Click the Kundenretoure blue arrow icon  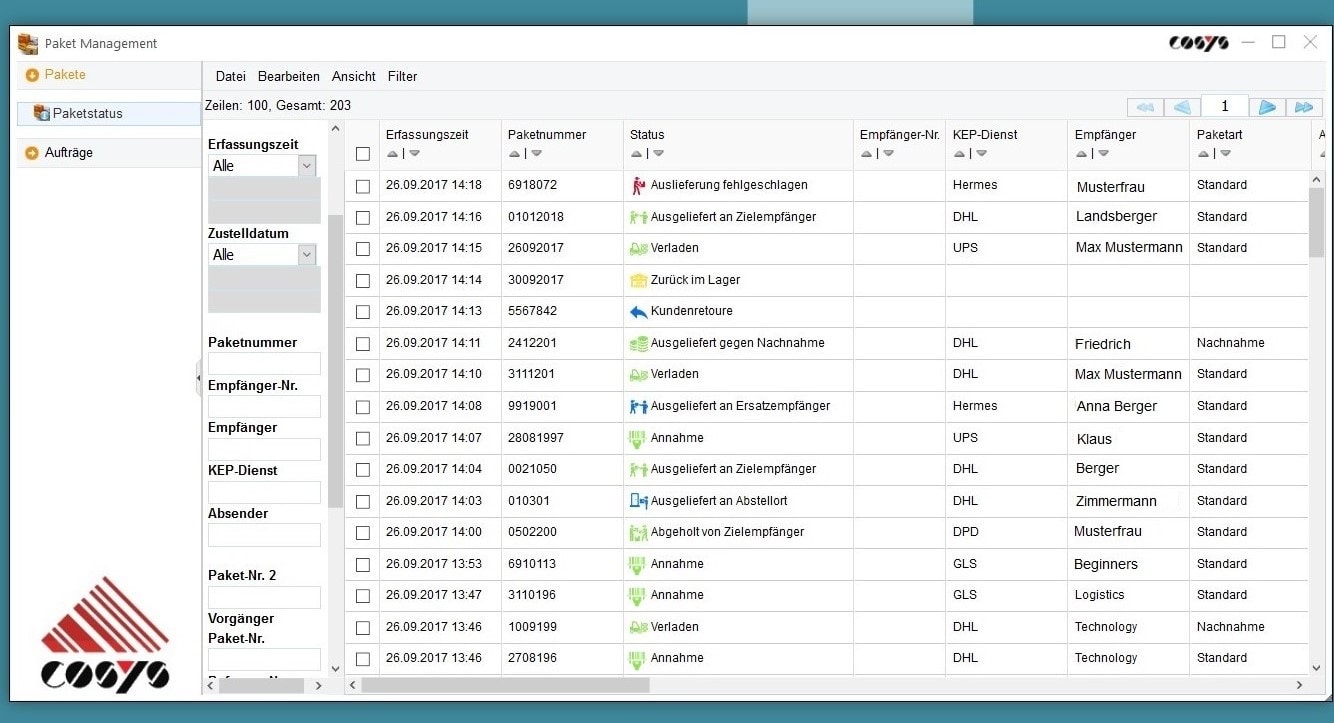click(639, 311)
